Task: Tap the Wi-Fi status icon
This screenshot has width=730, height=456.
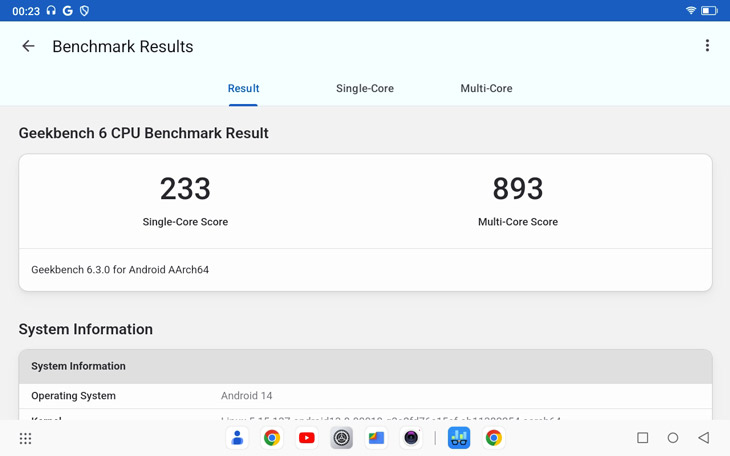Action: [691, 10]
